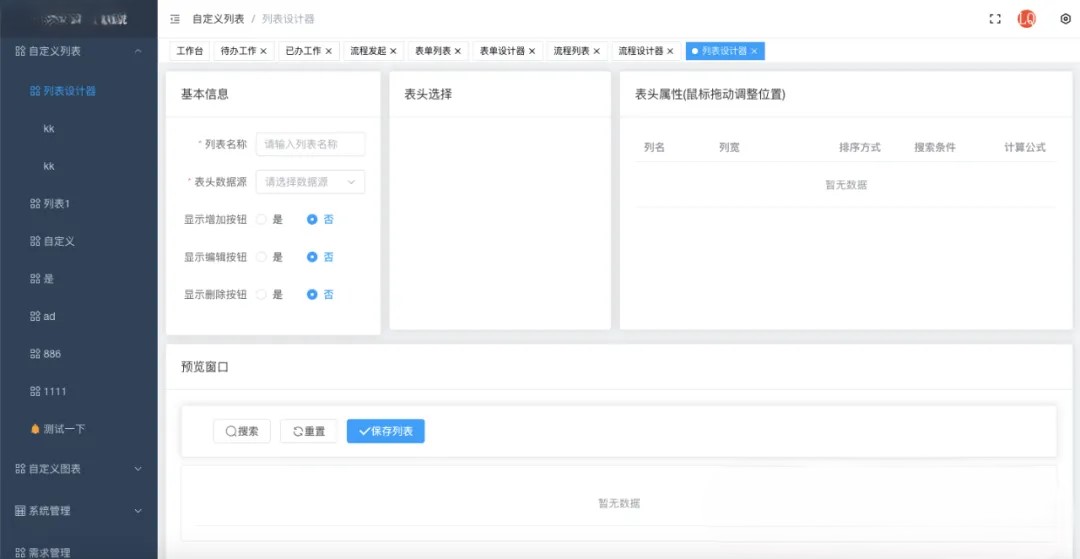Click the 重置 button
The image size is (1080, 559).
(309, 431)
